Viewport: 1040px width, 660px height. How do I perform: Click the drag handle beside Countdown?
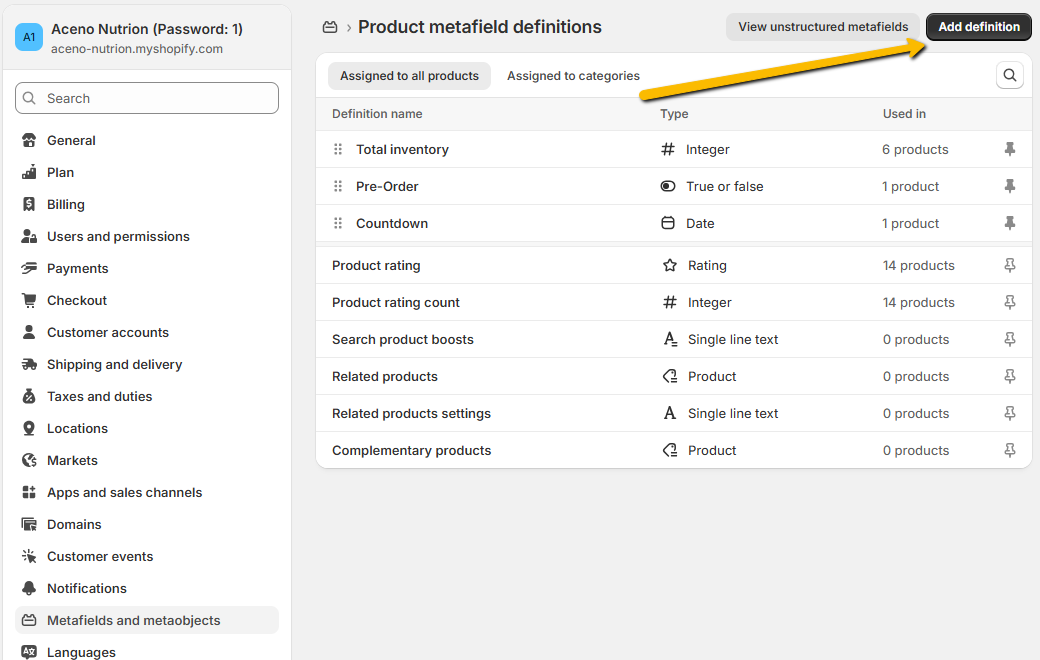coord(338,224)
